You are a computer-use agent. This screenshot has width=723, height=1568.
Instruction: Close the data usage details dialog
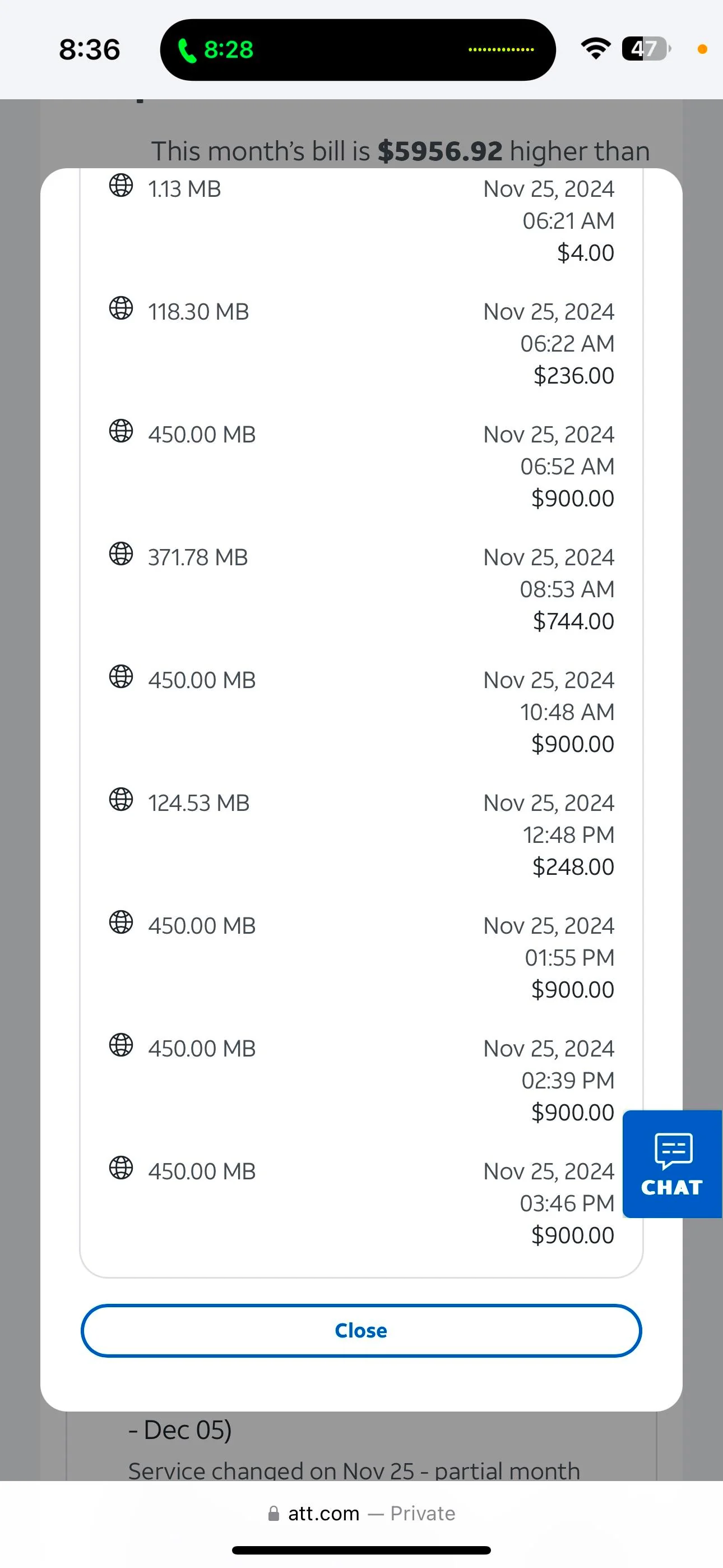pos(361,1331)
